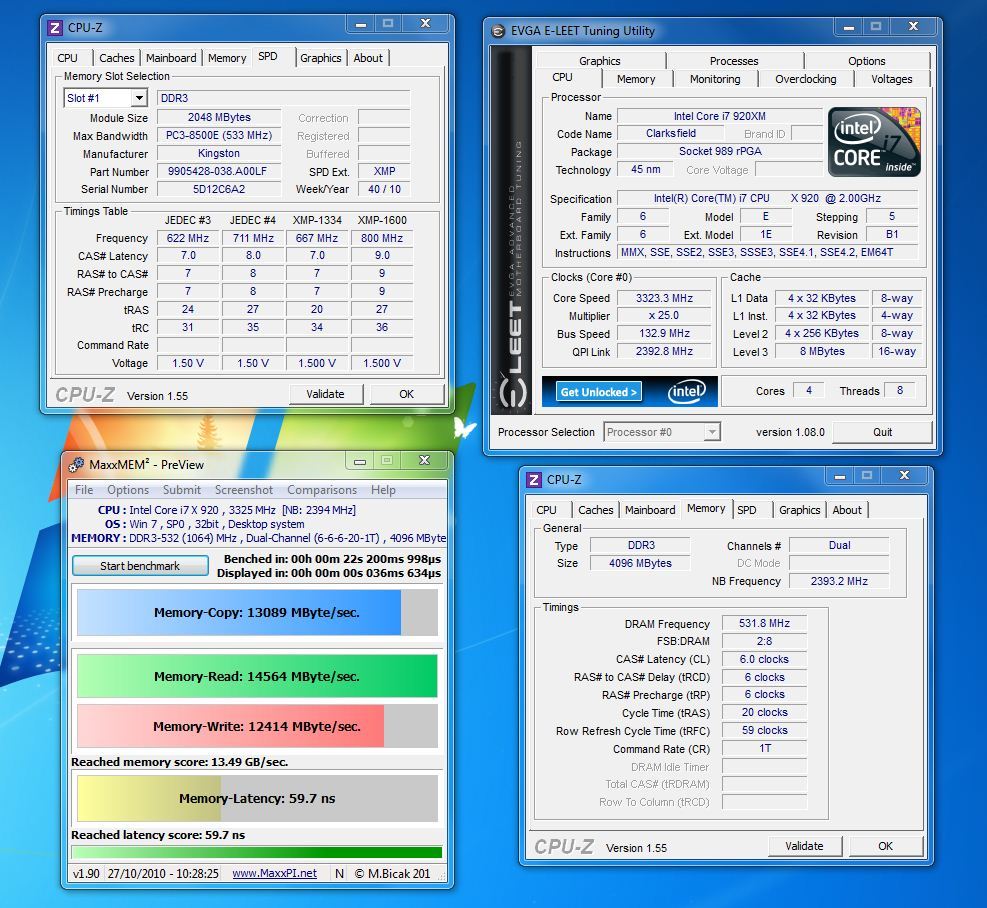Click the Threads value 8 in E-LEET
The width and height of the screenshot is (987, 908).
tap(900, 390)
